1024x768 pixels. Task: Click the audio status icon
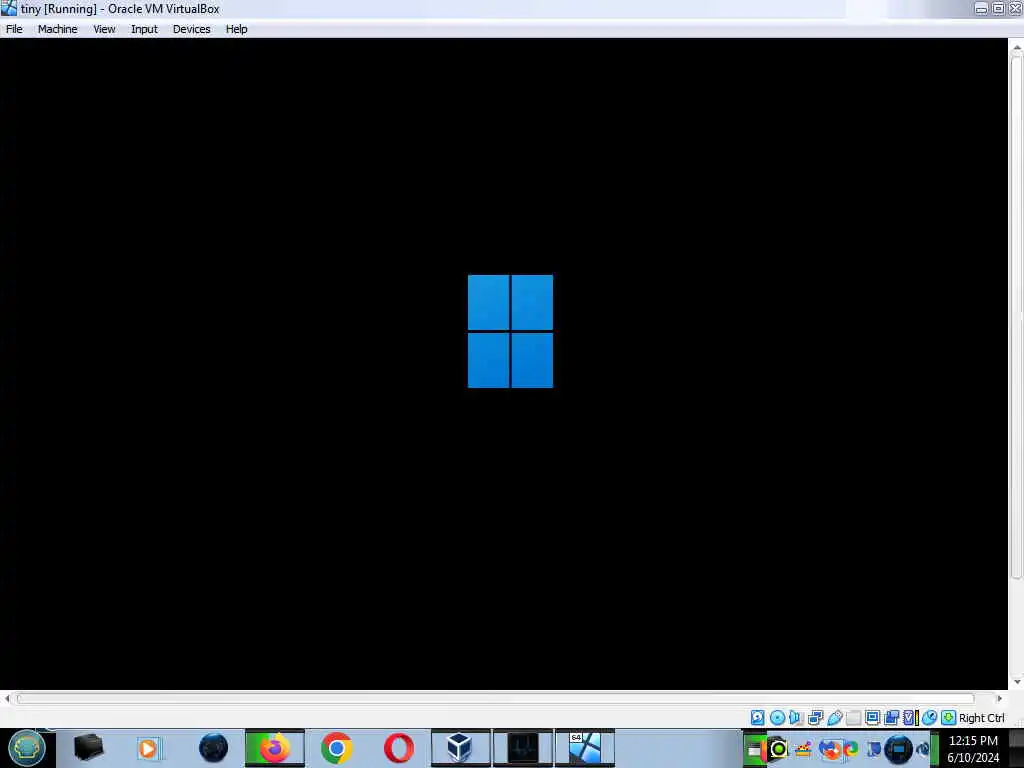[795, 718]
